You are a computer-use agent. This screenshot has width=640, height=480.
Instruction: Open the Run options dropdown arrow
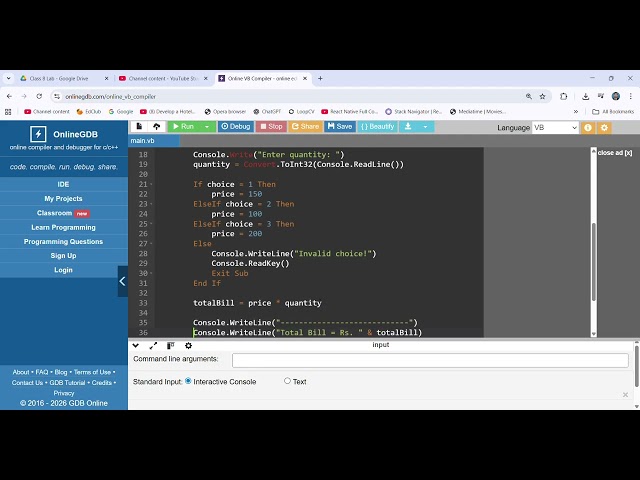tap(207, 127)
